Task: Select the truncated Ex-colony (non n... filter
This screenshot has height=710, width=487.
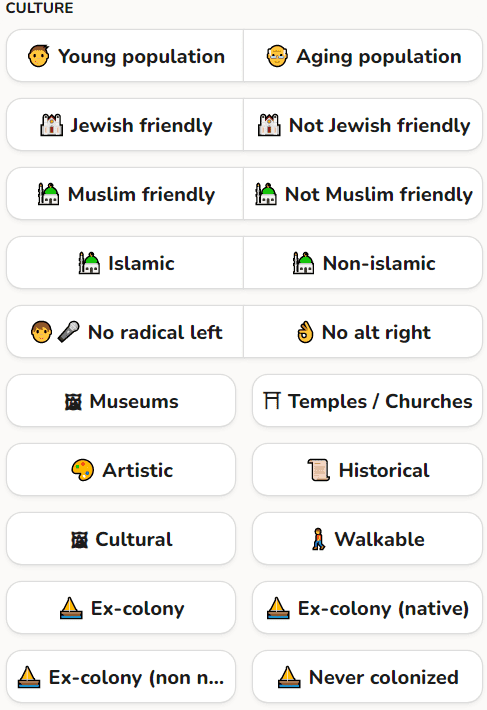Action: click(121, 677)
